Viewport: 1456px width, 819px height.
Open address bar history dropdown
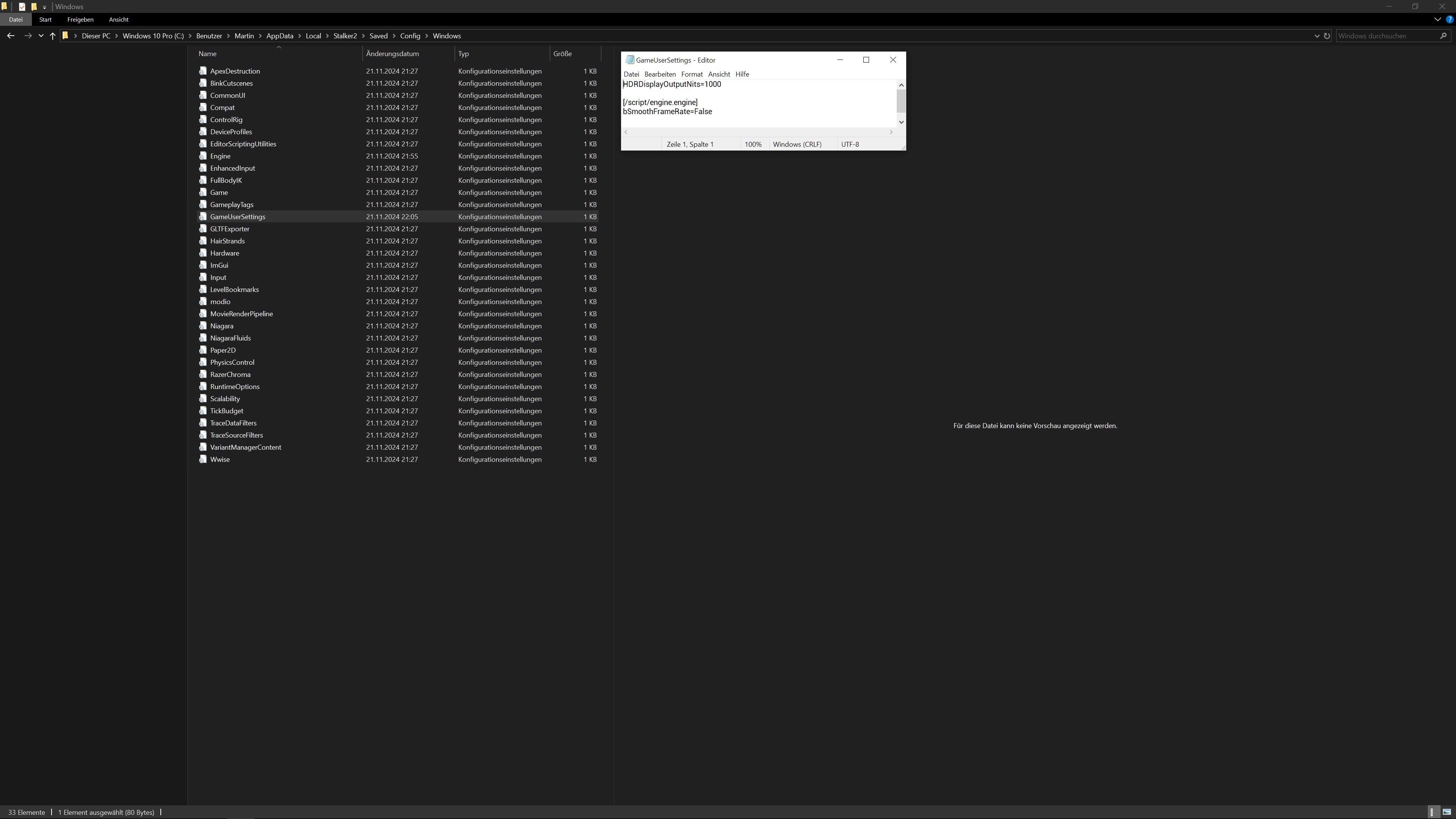1316,36
